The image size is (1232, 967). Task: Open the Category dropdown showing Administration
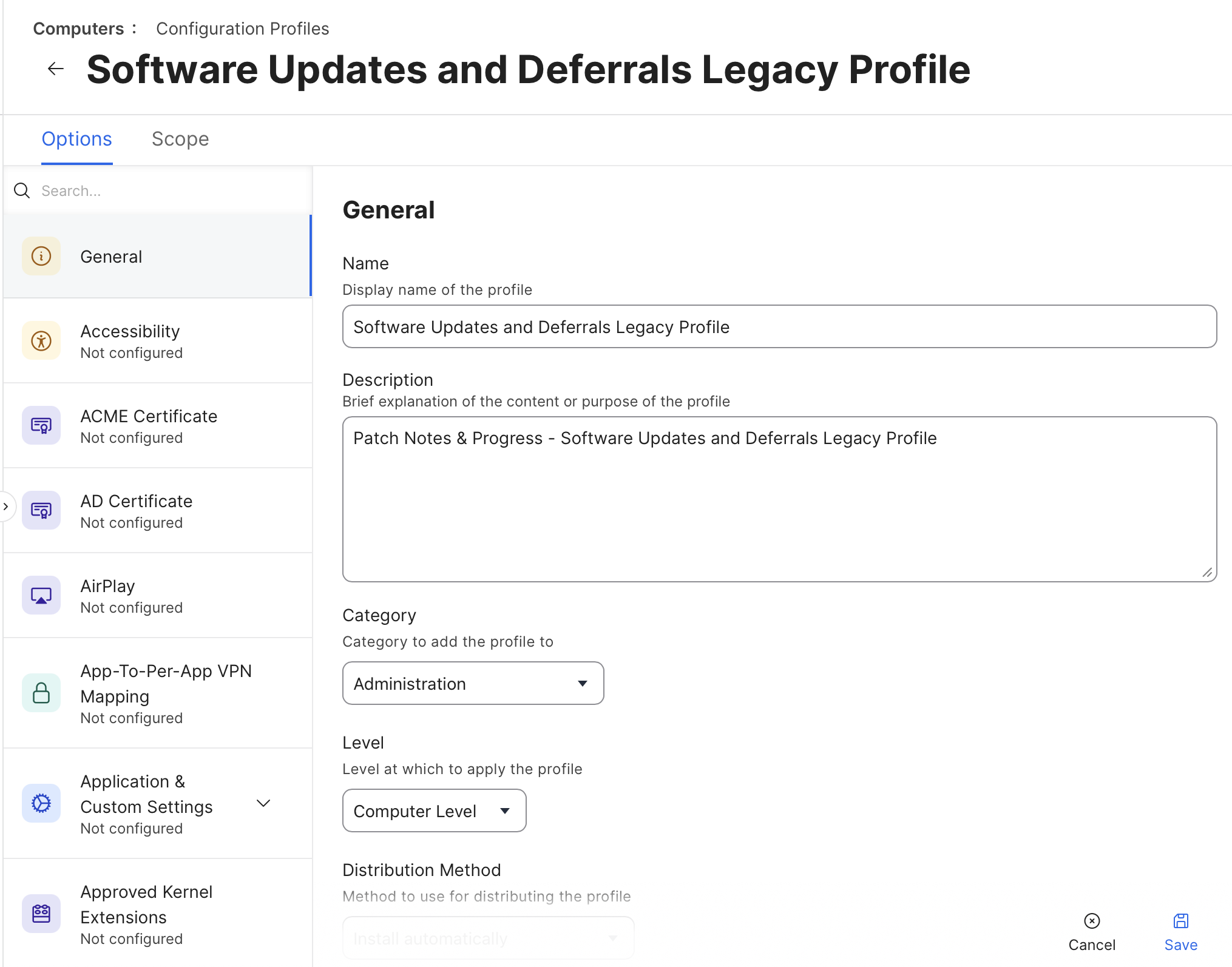click(x=473, y=684)
